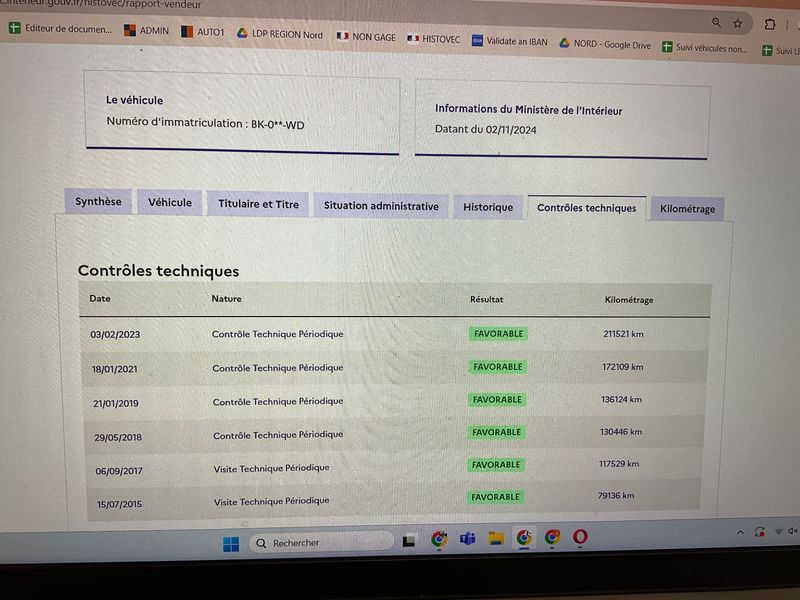Open the NORD - Google Drive bookmark
The image size is (800, 600).
tap(605, 44)
